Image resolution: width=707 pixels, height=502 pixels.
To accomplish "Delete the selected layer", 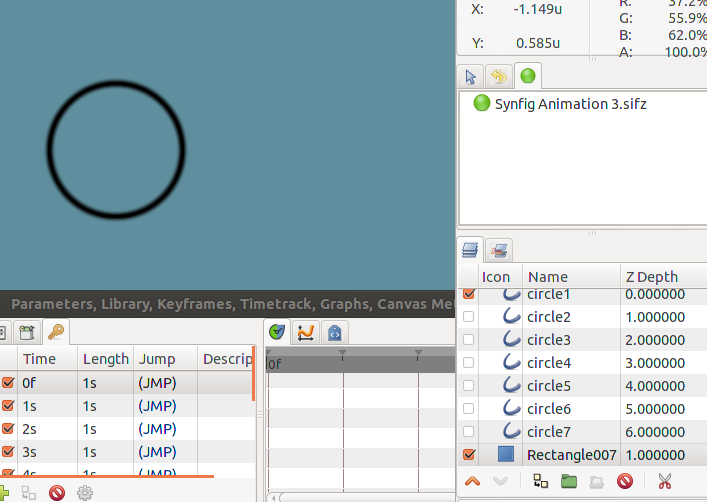I will (624, 481).
